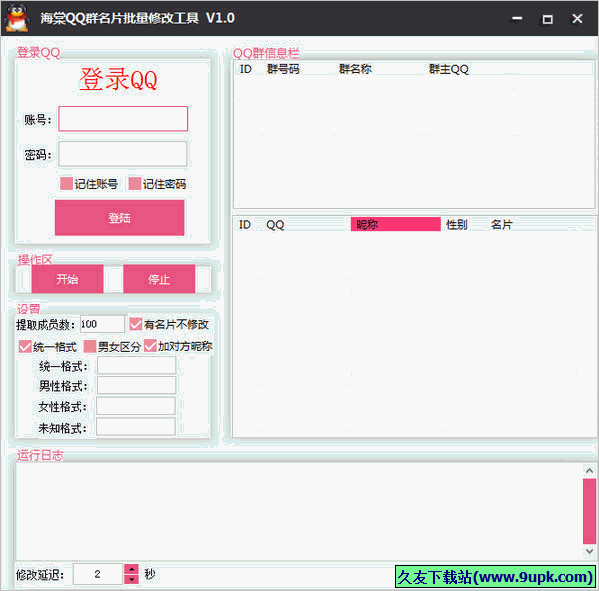This screenshot has height=591, width=599.
Task: Click the 开始 start button
Action: click(x=67, y=279)
